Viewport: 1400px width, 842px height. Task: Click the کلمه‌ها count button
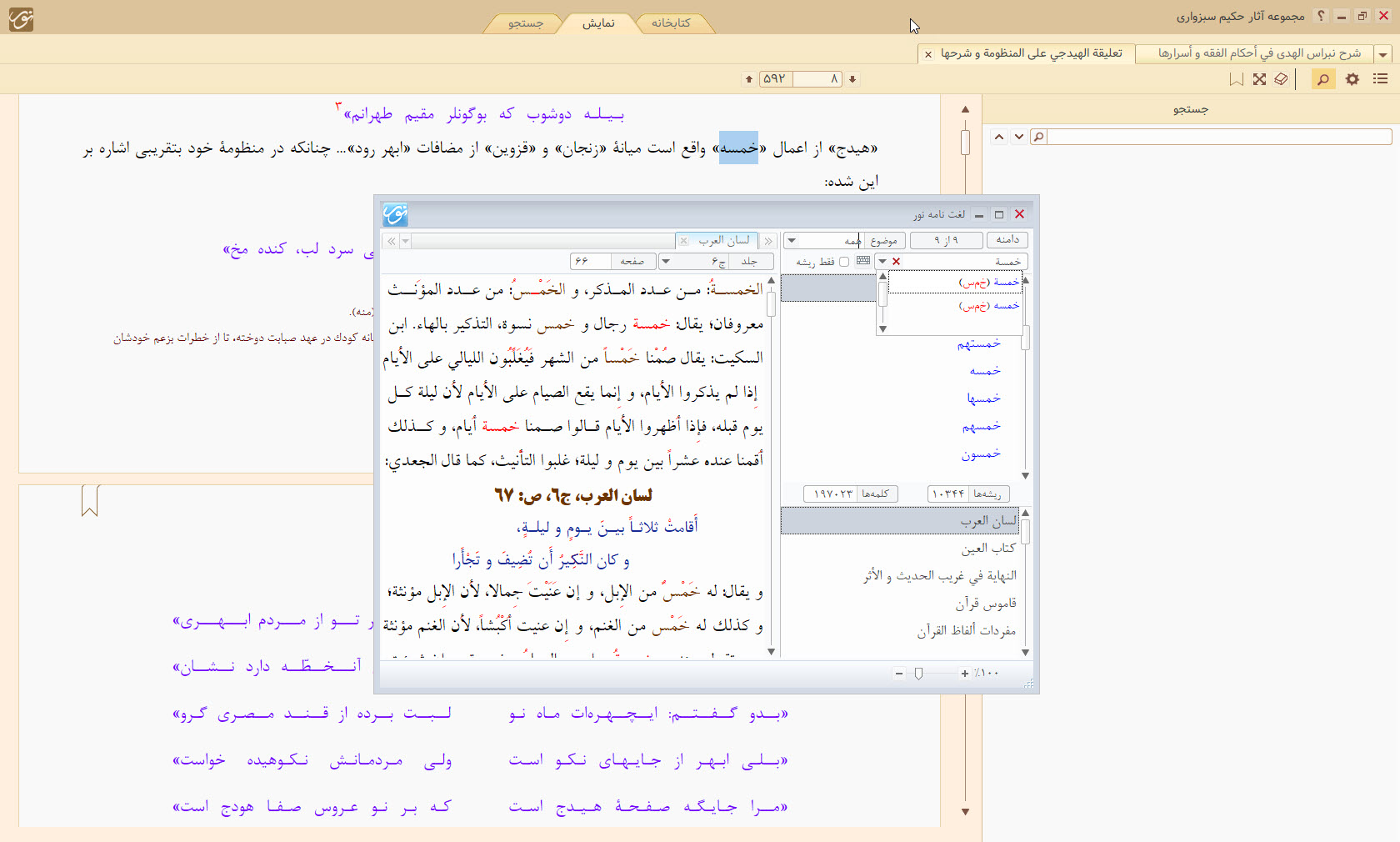pyautogui.click(x=850, y=494)
